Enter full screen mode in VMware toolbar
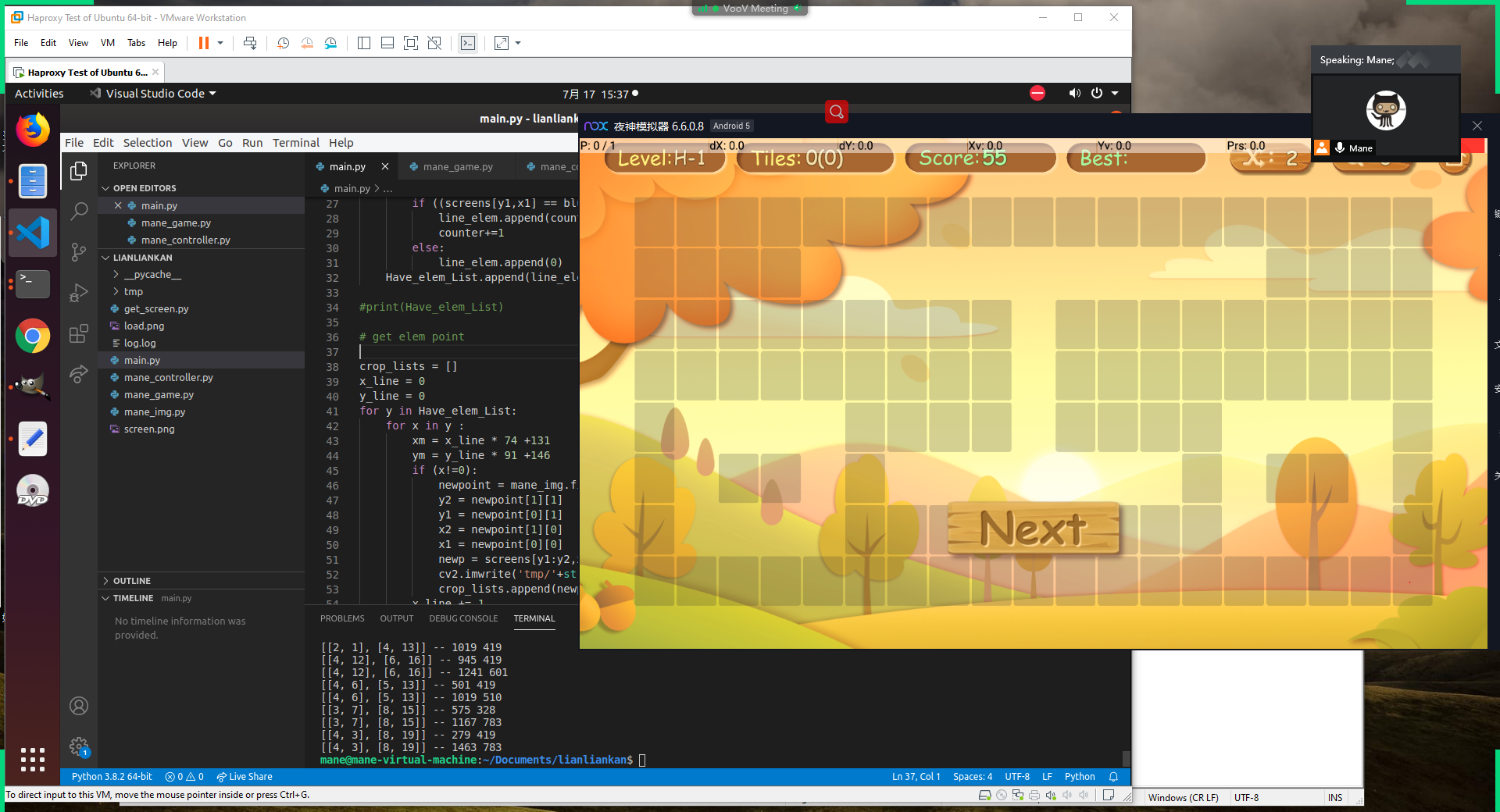The width and height of the screenshot is (1500, 812). [x=411, y=43]
